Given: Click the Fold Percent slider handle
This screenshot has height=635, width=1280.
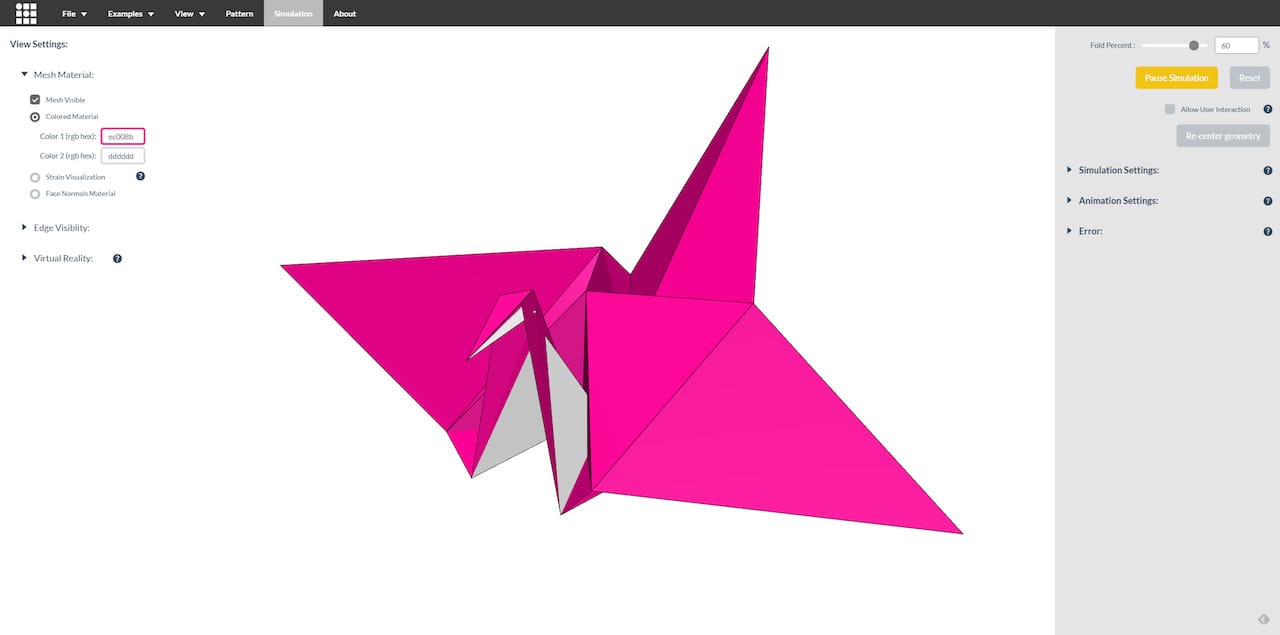Looking at the screenshot, I should click(x=1193, y=45).
